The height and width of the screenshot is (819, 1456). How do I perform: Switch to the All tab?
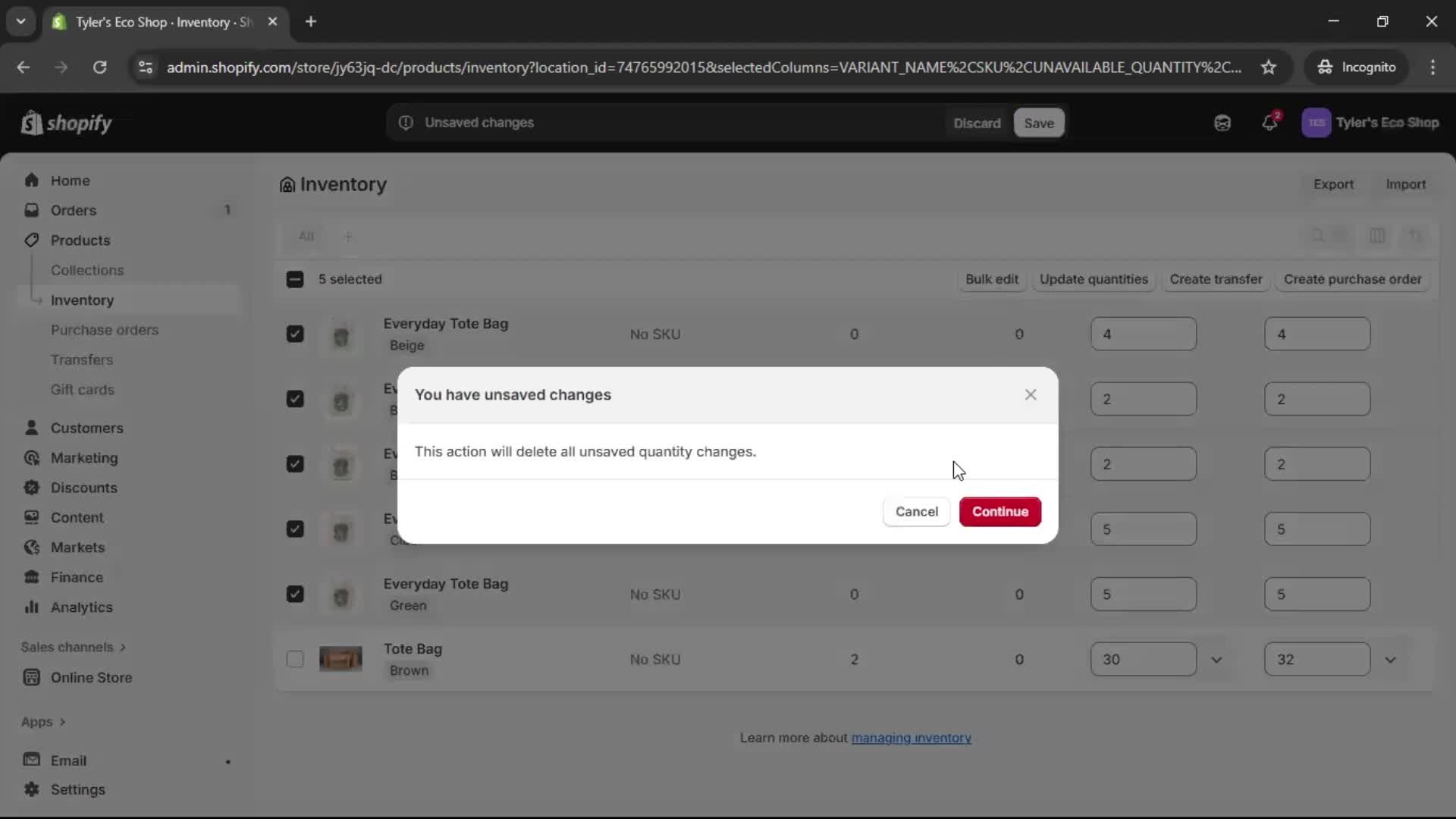click(306, 236)
